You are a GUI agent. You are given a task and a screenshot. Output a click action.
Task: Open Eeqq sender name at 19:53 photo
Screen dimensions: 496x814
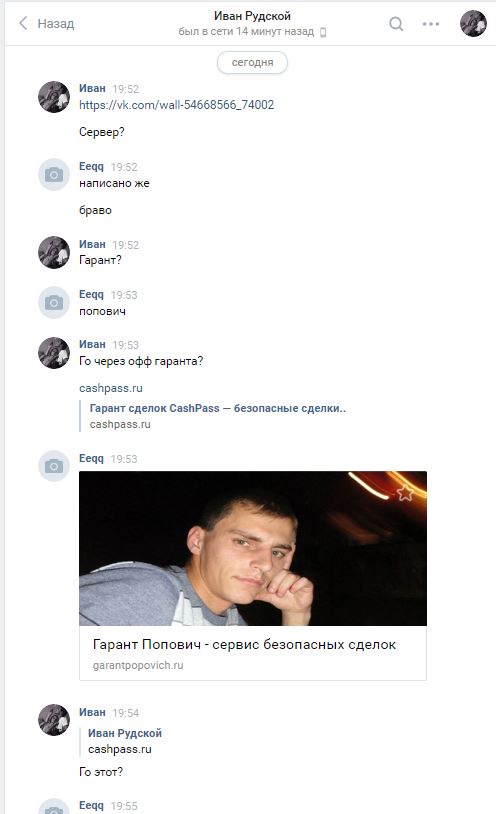click(91, 458)
